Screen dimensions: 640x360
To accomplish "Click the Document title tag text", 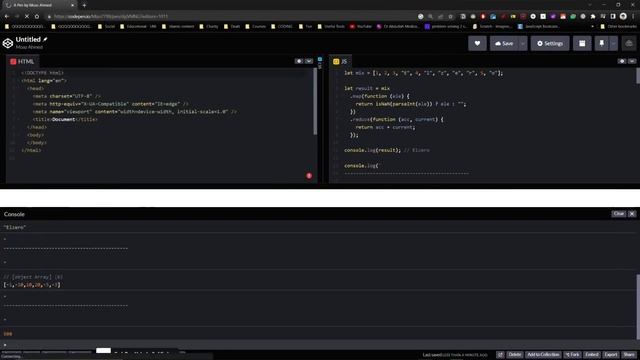I will (63, 119).
